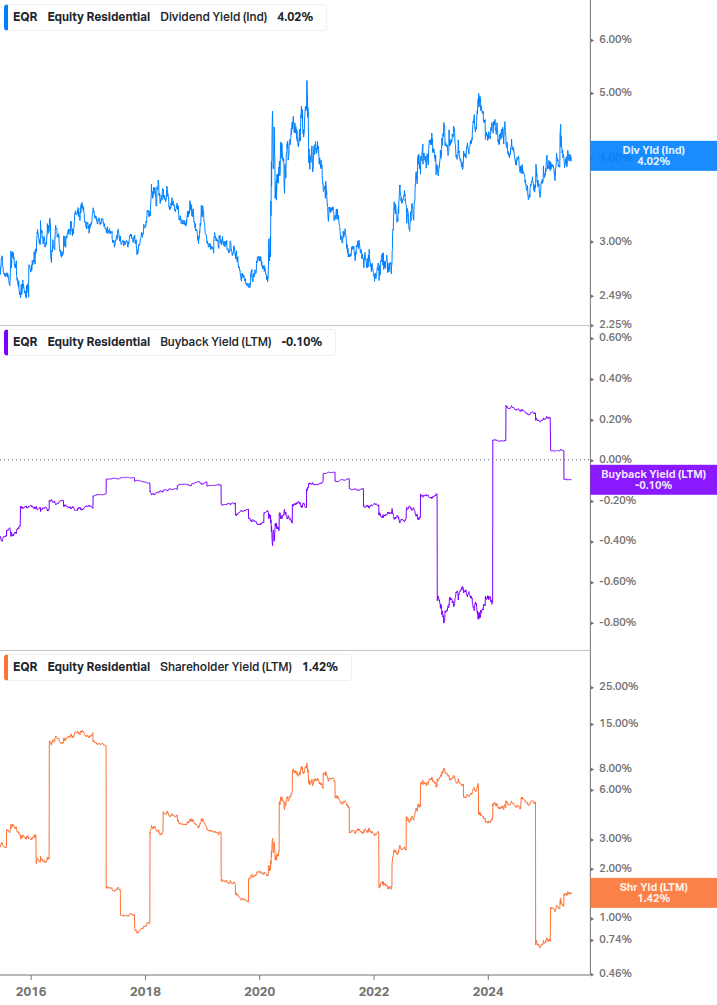Select the purple Buyback Yield (LTM) -0.10% axis tag

653,480
